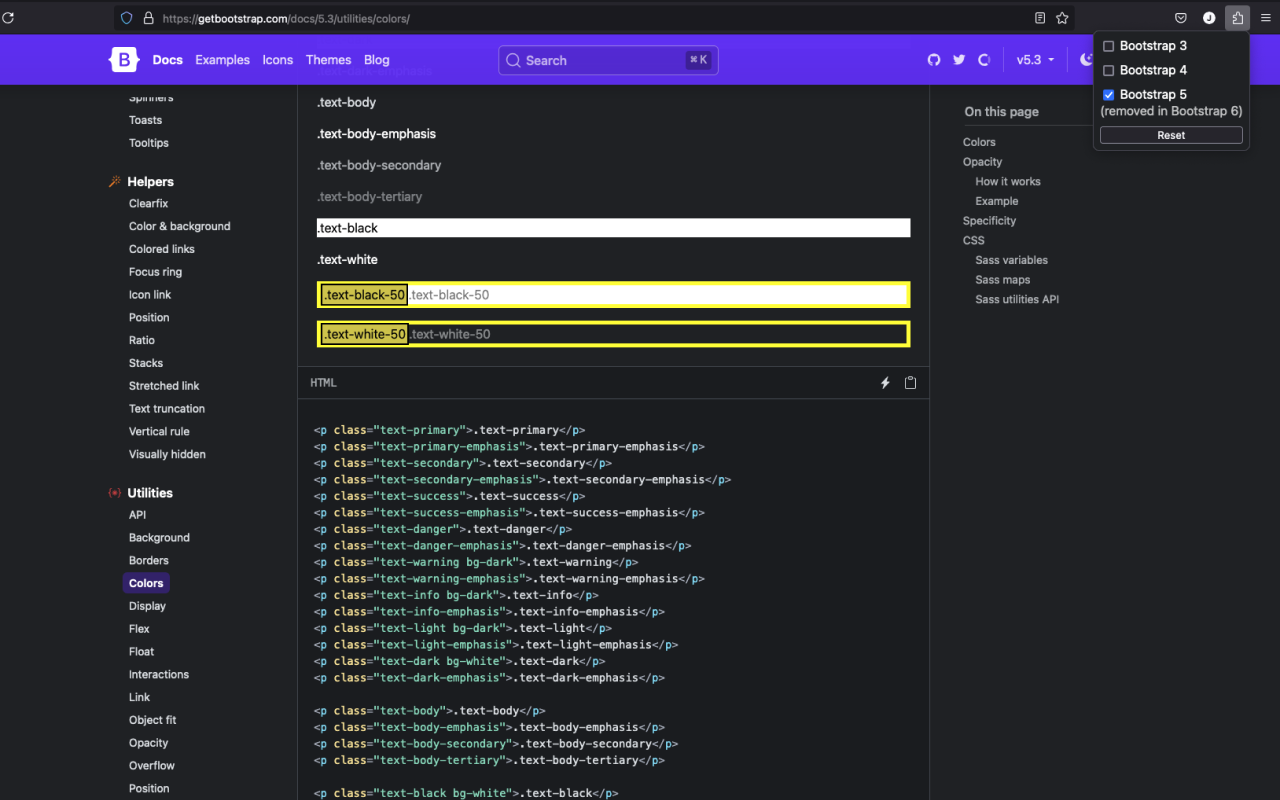This screenshot has height=800, width=1280.
Task: Jump to How it works section
Action: (x=1008, y=182)
